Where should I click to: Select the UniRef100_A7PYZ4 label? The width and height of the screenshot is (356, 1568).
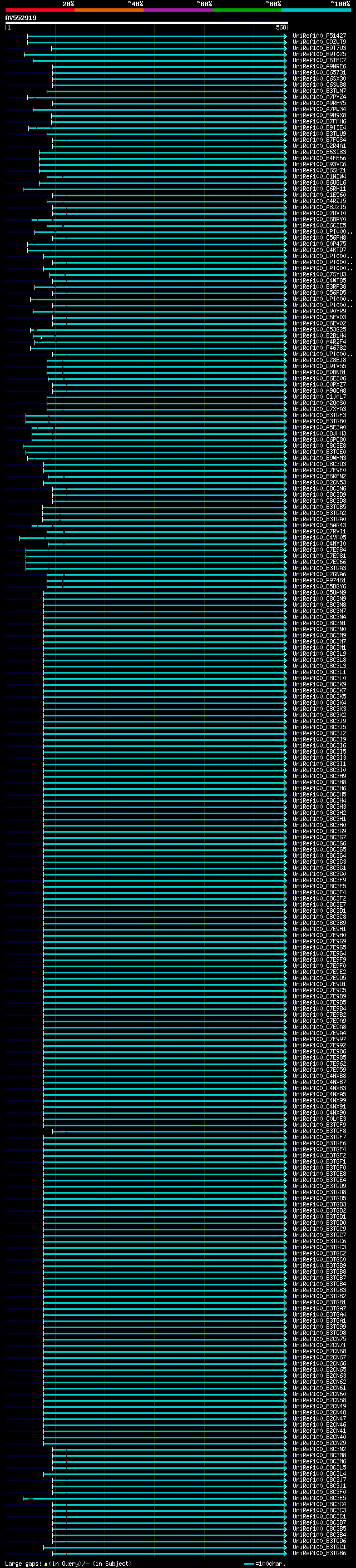[x=319, y=97]
